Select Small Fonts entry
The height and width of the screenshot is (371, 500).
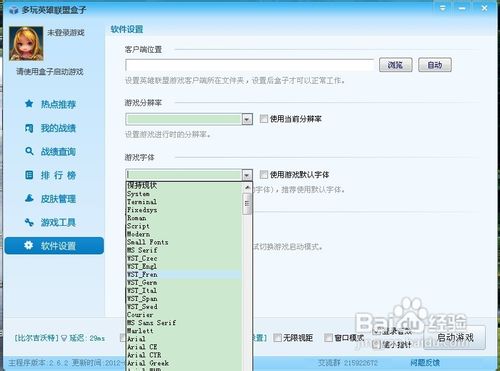click(184, 242)
